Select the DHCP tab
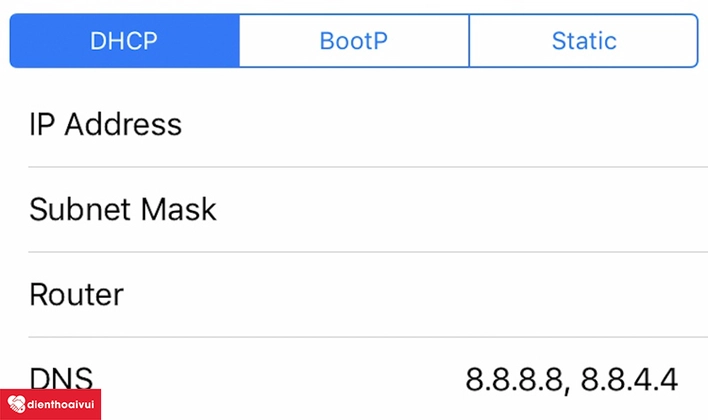The height and width of the screenshot is (420, 708). click(x=125, y=41)
